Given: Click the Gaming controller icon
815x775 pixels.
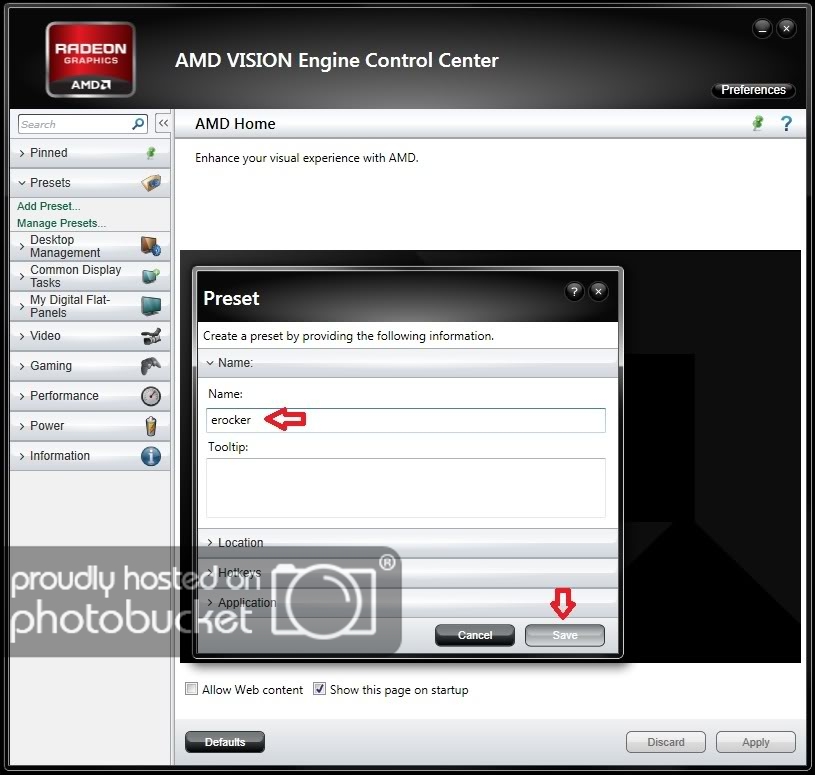Looking at the screenshot, I should (x=151, y=366).
